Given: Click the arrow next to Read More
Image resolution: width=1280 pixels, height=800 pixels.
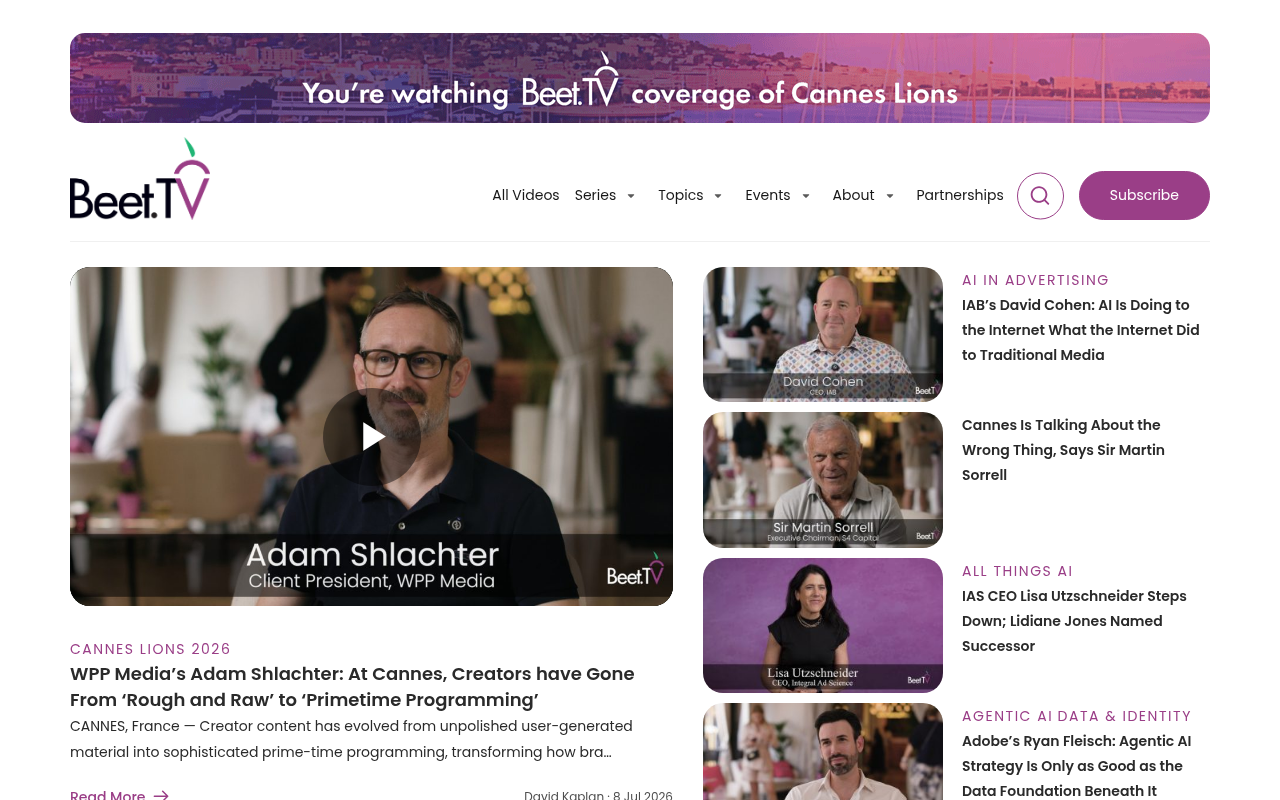Looking at the screenshot, I should (x=161, y=795).
